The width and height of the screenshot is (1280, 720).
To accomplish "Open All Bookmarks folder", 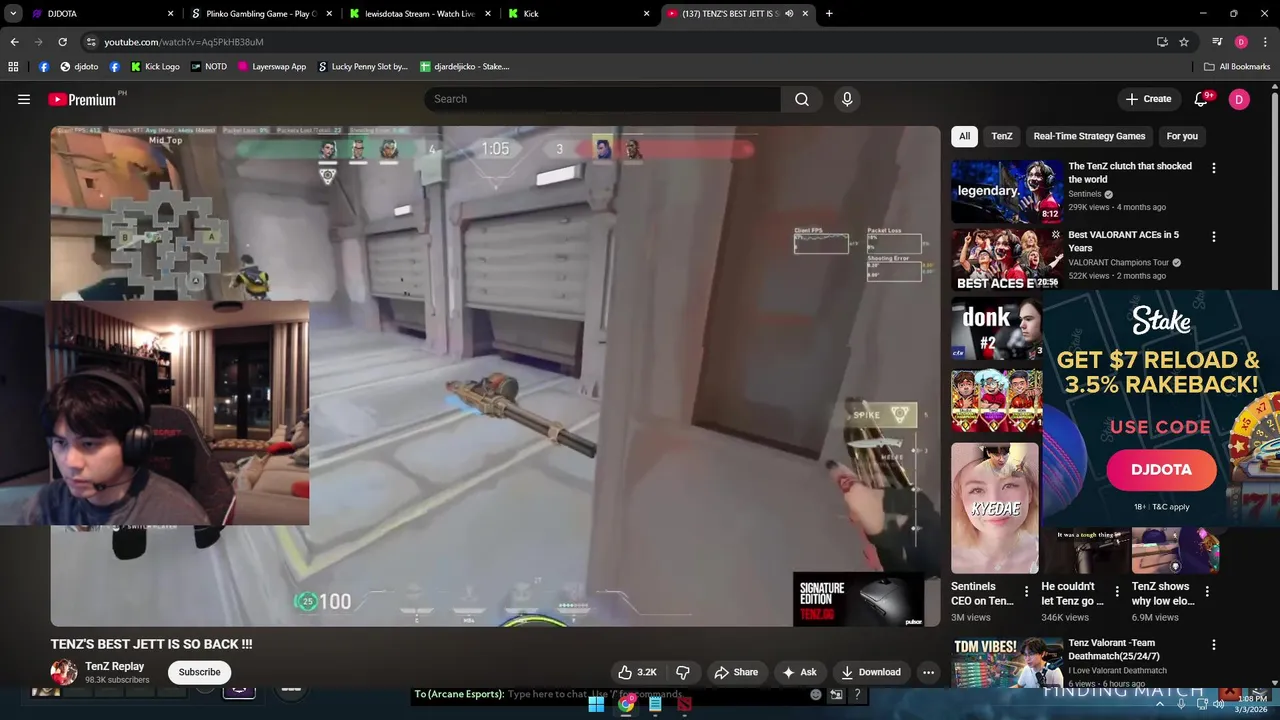I will 1237,67.
